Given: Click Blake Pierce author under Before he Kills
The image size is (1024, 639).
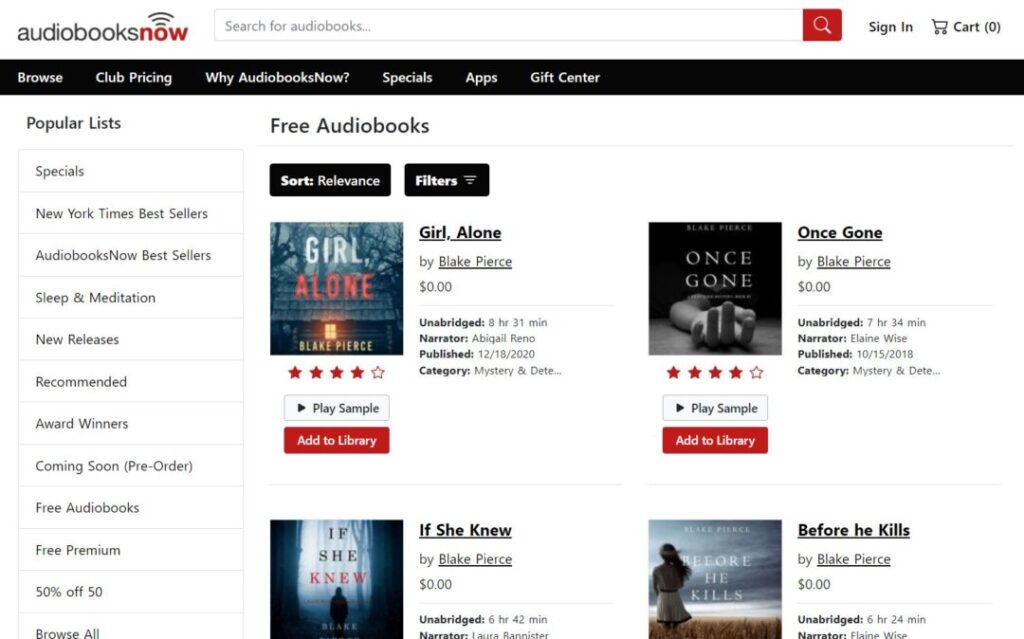Looking at the screenshot, I should [854, 559].
